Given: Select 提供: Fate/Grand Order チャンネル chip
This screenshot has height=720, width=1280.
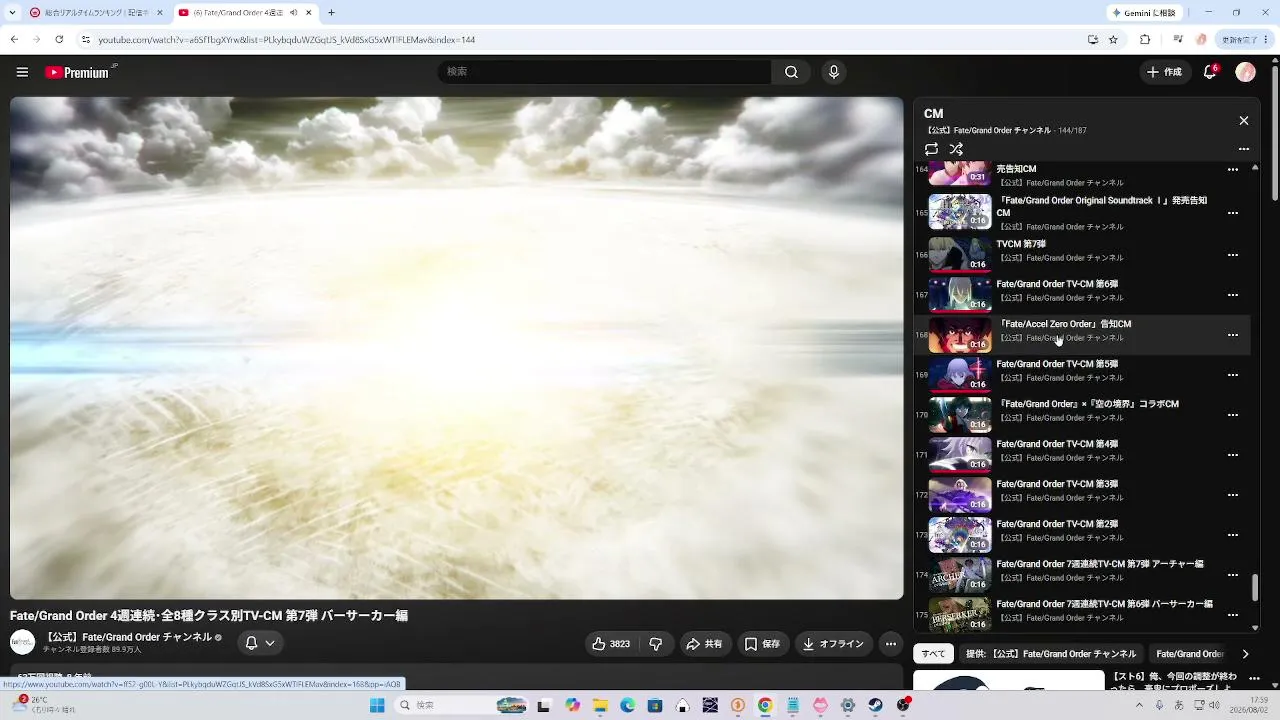Looking at the screenshot, I should click(x=1051, y=654).
